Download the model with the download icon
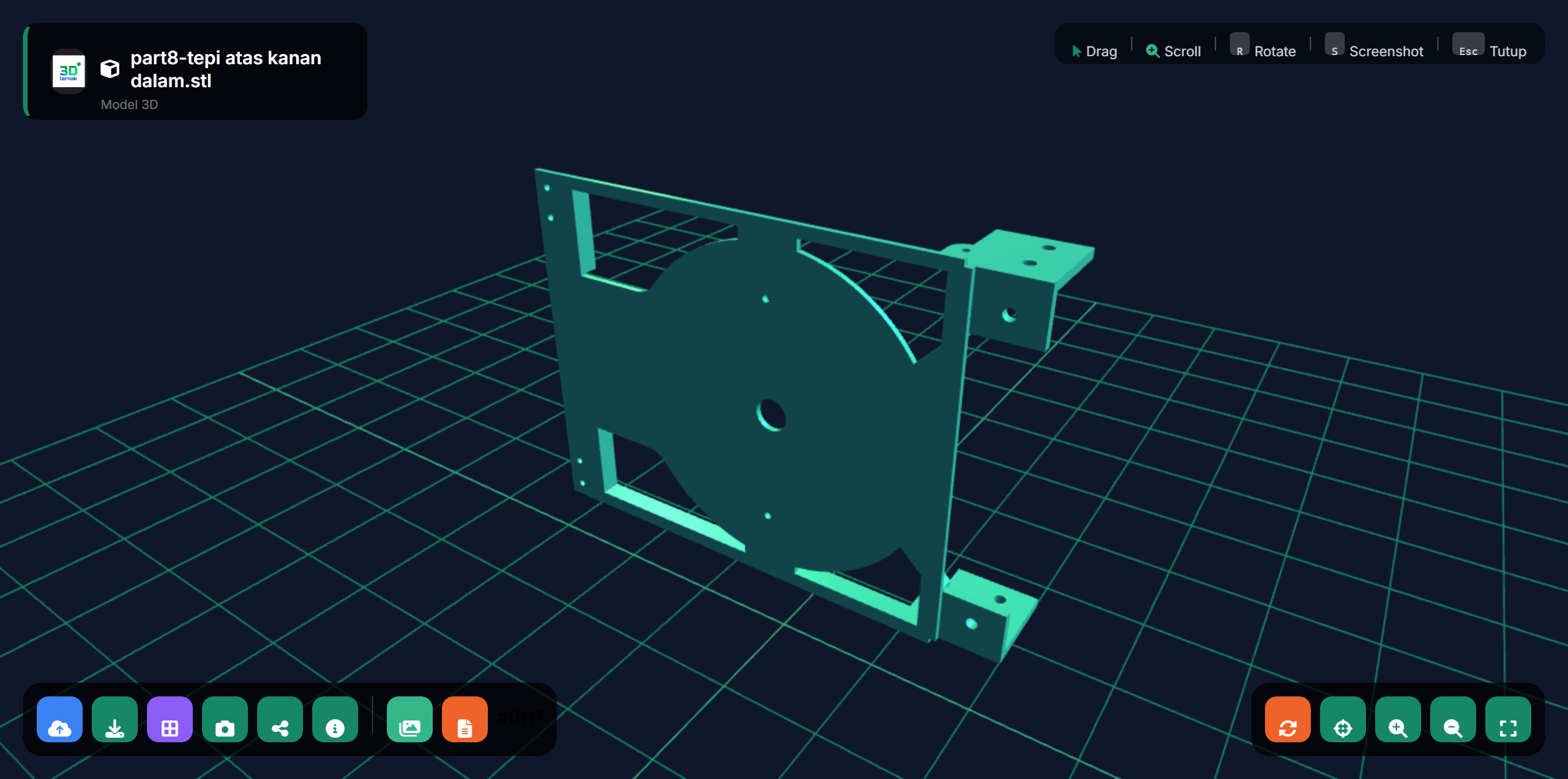Screen dimensions: 1568x779 tap(114, 719)
